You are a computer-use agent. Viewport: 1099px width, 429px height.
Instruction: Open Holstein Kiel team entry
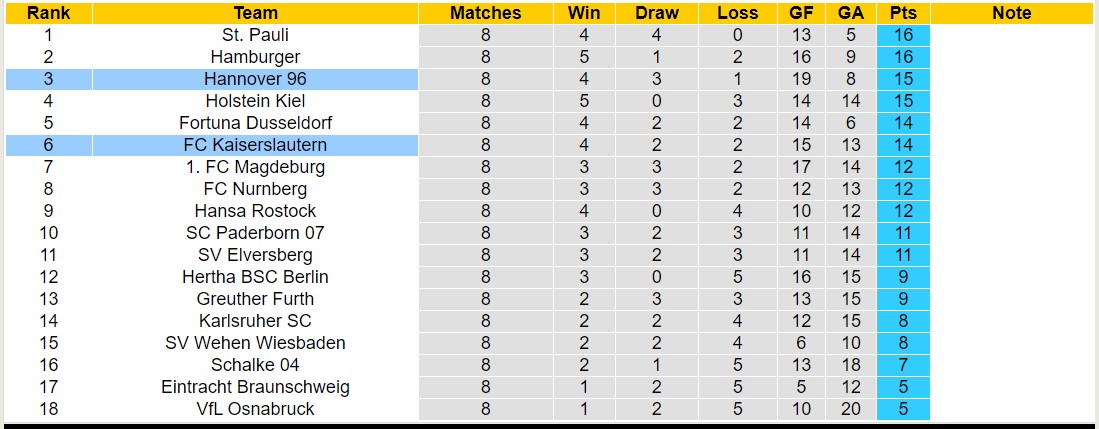[255, 101]
